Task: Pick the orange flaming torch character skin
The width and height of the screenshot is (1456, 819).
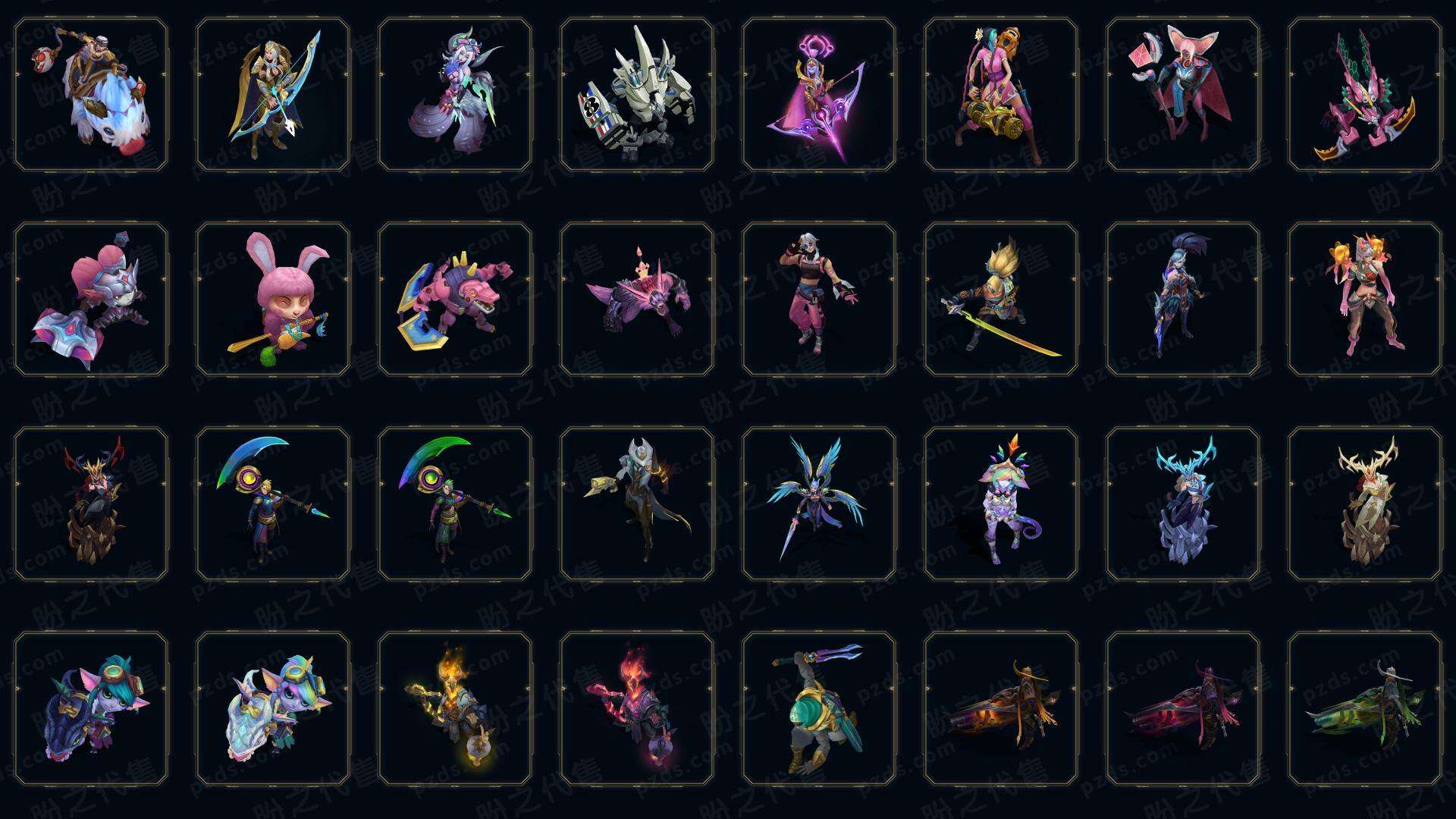Action: [455, 708]
